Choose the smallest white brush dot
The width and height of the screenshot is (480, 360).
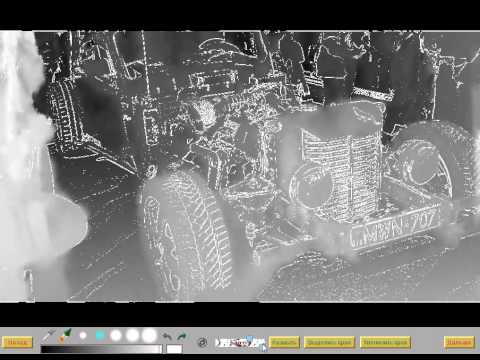[83, 335]
